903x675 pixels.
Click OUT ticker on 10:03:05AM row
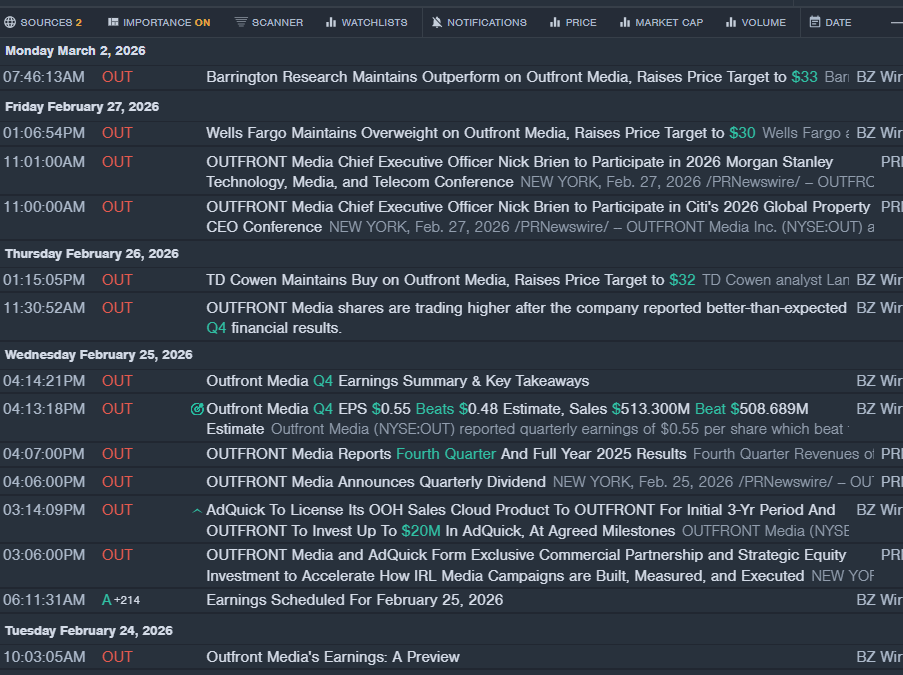(117, 657)
